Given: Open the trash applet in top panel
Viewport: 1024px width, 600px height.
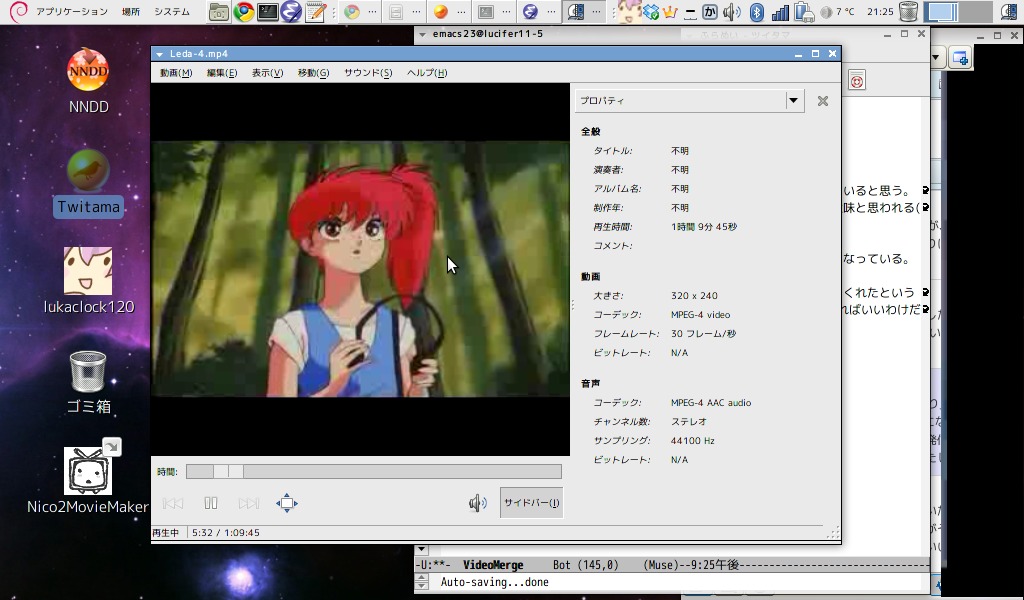Looking at the screenshot, I should pyautogui.click(x=908, y=12).
